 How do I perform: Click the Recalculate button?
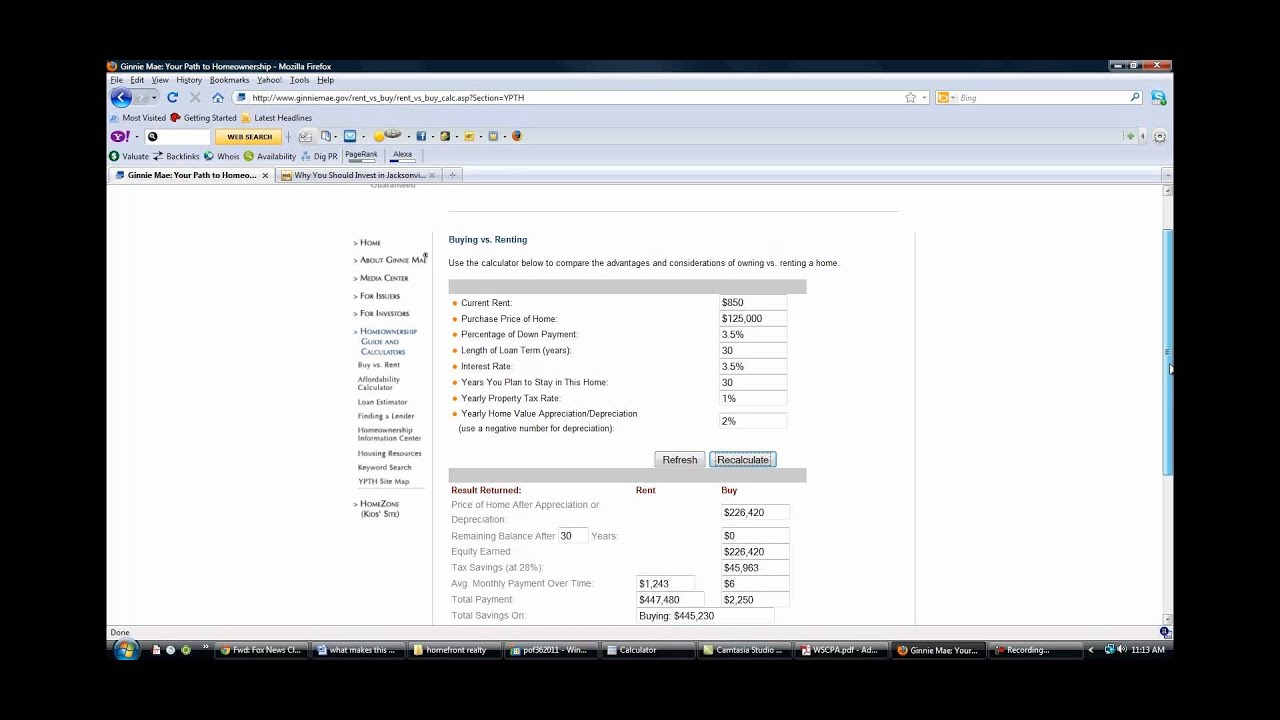[743, 460]
